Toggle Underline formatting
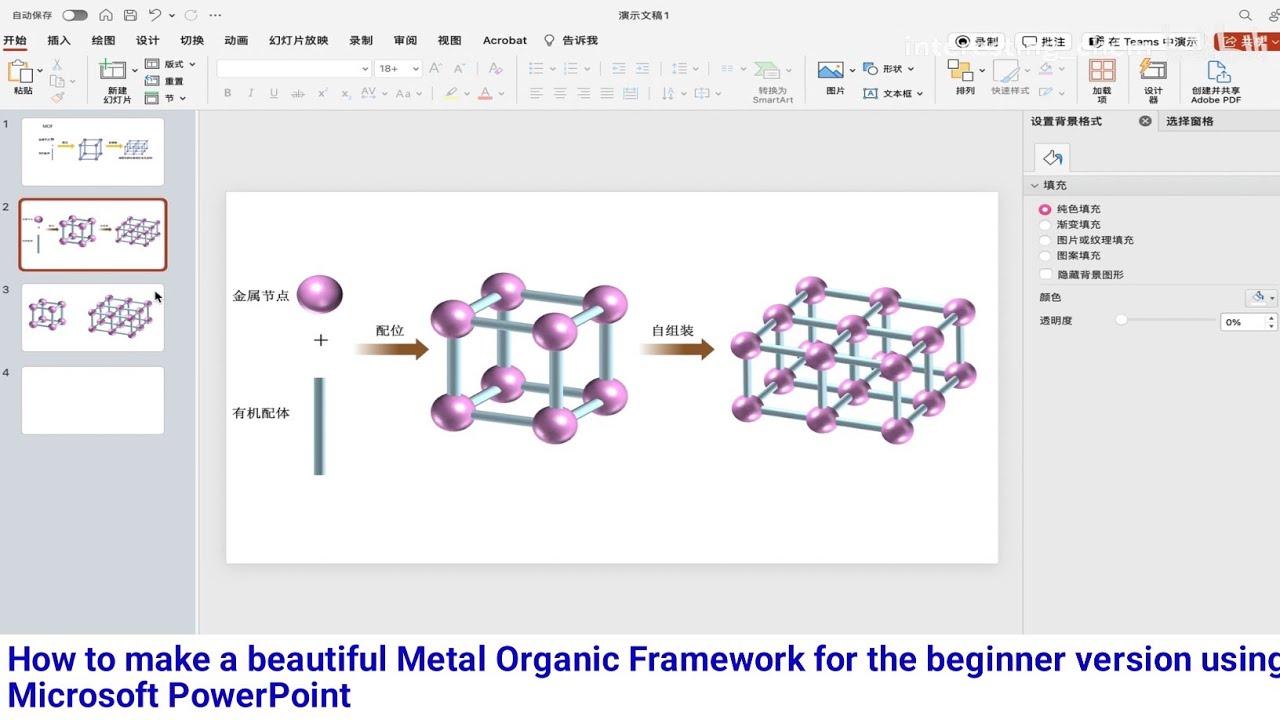Screen dimensions: 1280x720 point(273,93)
